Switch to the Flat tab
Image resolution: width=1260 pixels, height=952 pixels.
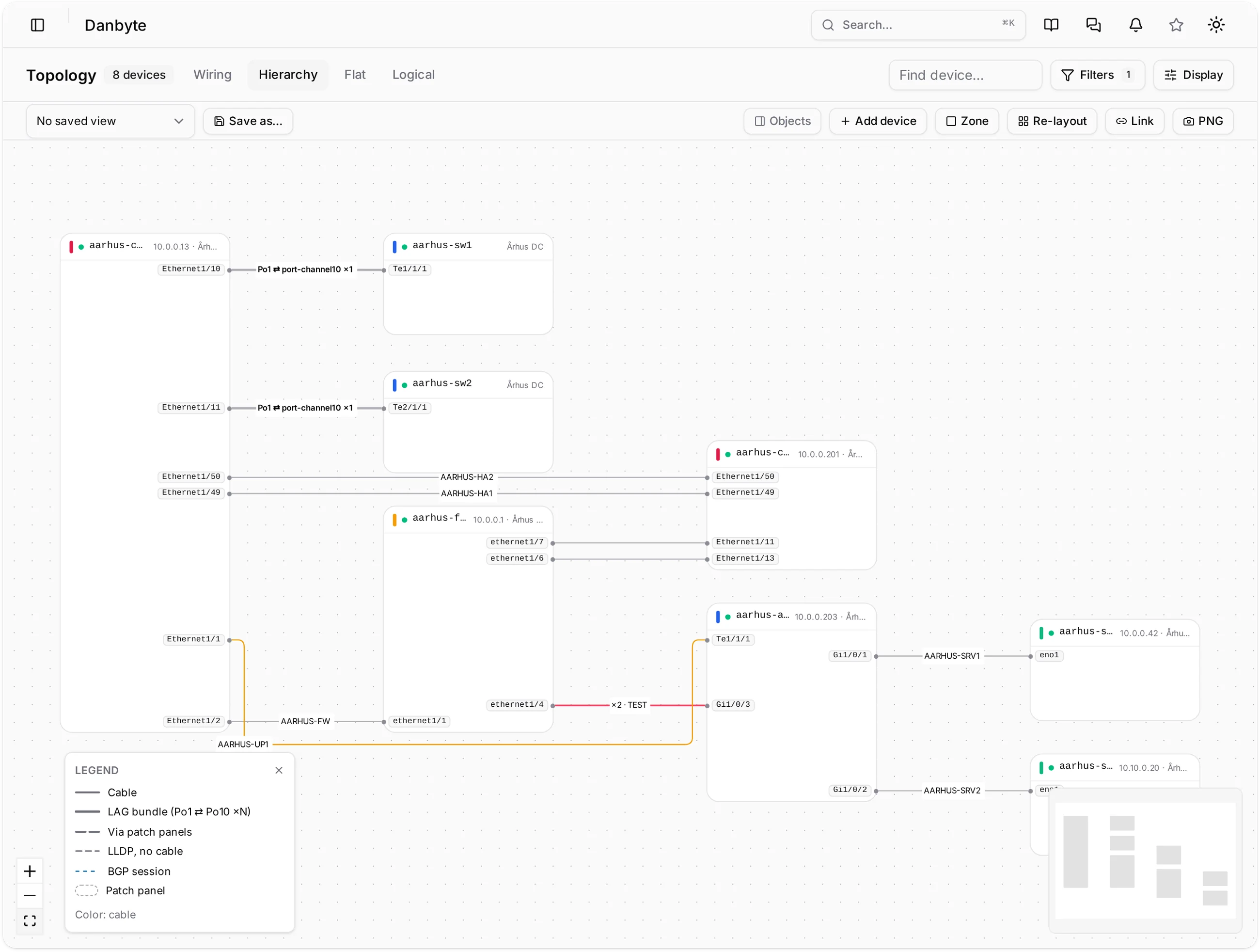click(x=354, y=75)
